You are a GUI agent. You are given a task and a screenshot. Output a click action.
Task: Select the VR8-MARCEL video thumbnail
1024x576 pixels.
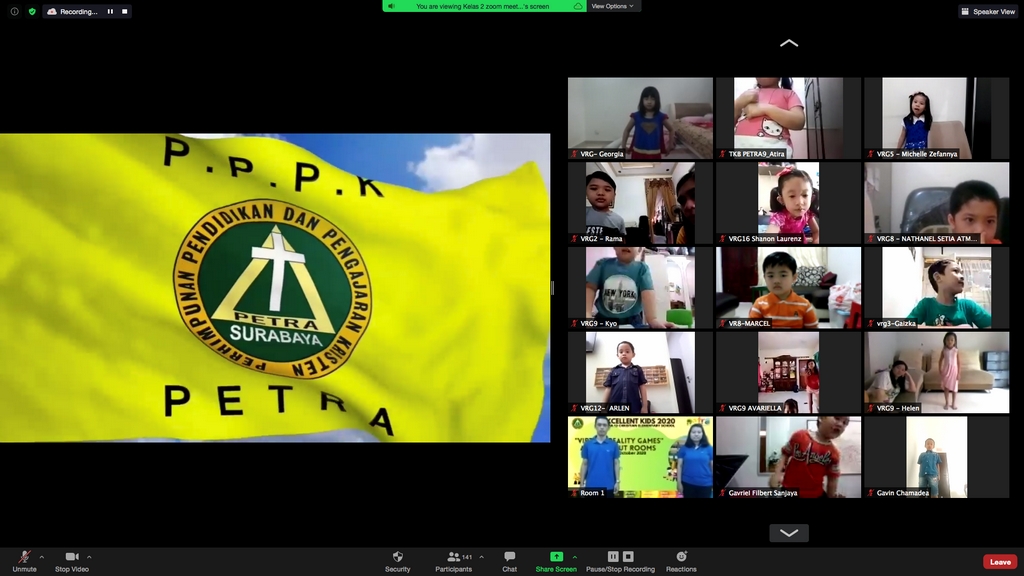788,288
